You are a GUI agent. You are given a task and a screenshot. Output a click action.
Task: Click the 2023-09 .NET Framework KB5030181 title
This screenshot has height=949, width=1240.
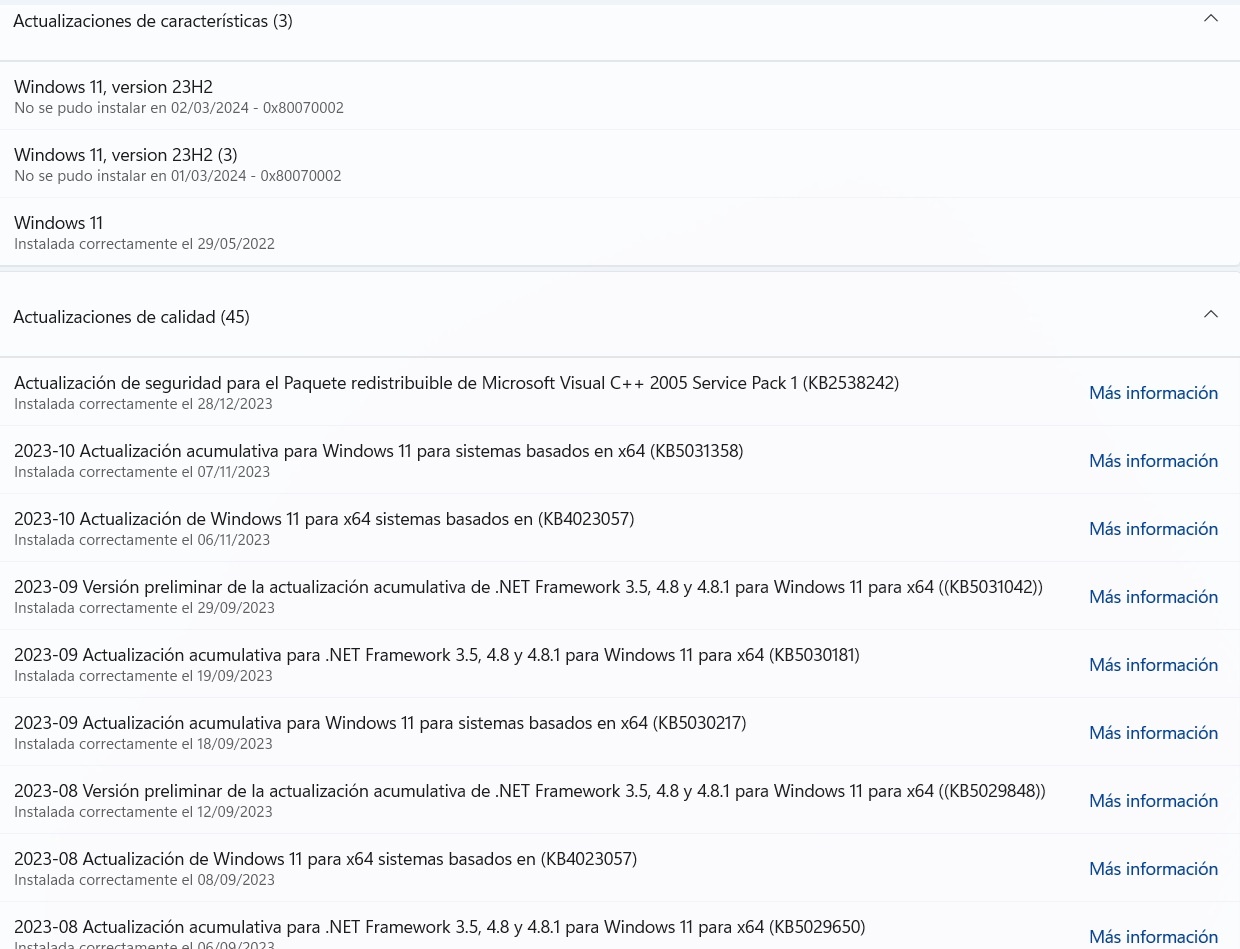click(x=437, y=655)
